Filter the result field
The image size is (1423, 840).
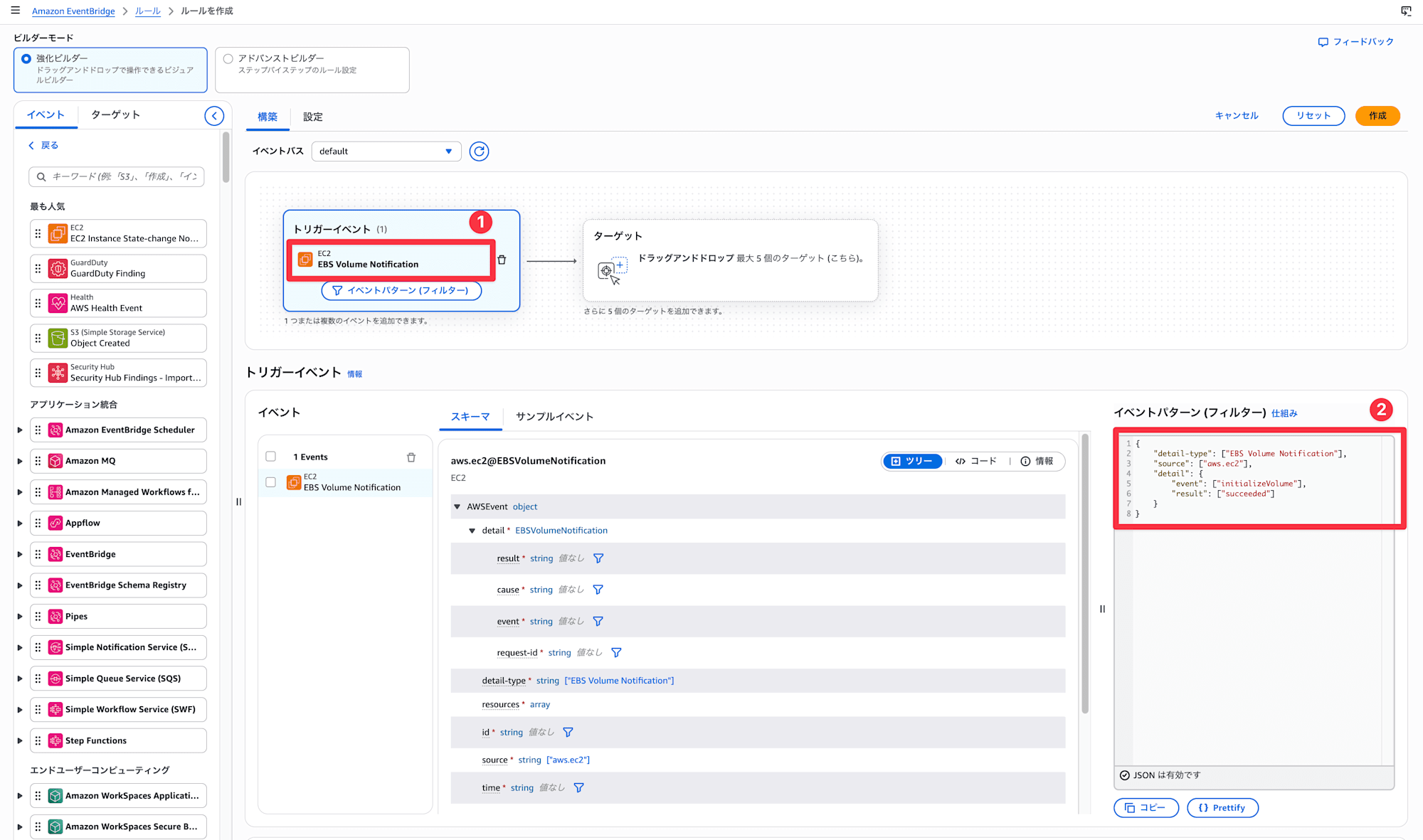(598, 558)
